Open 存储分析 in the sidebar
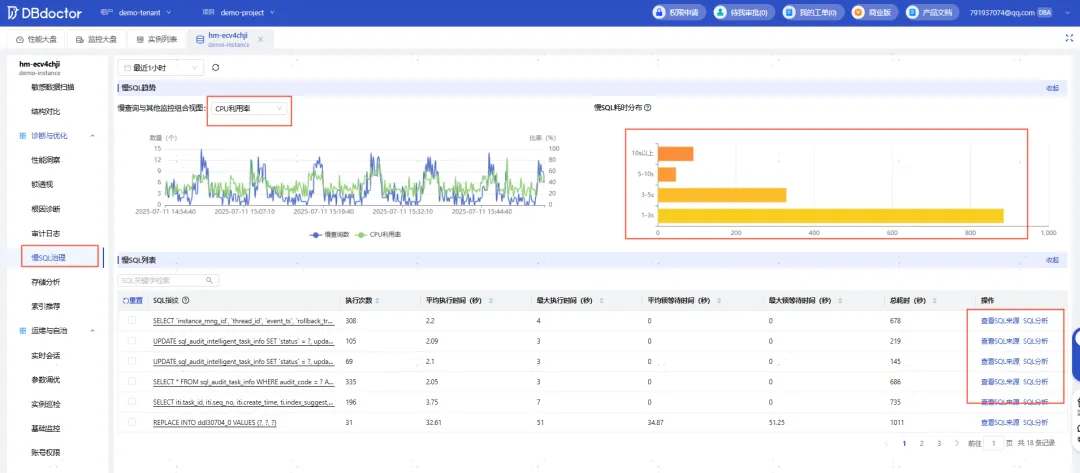1080x473 pixels. 46,282
